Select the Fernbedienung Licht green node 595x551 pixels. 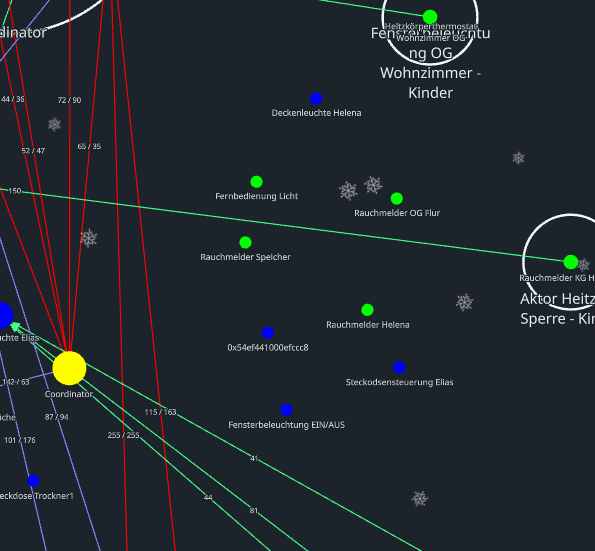click(x=257, y=182)
